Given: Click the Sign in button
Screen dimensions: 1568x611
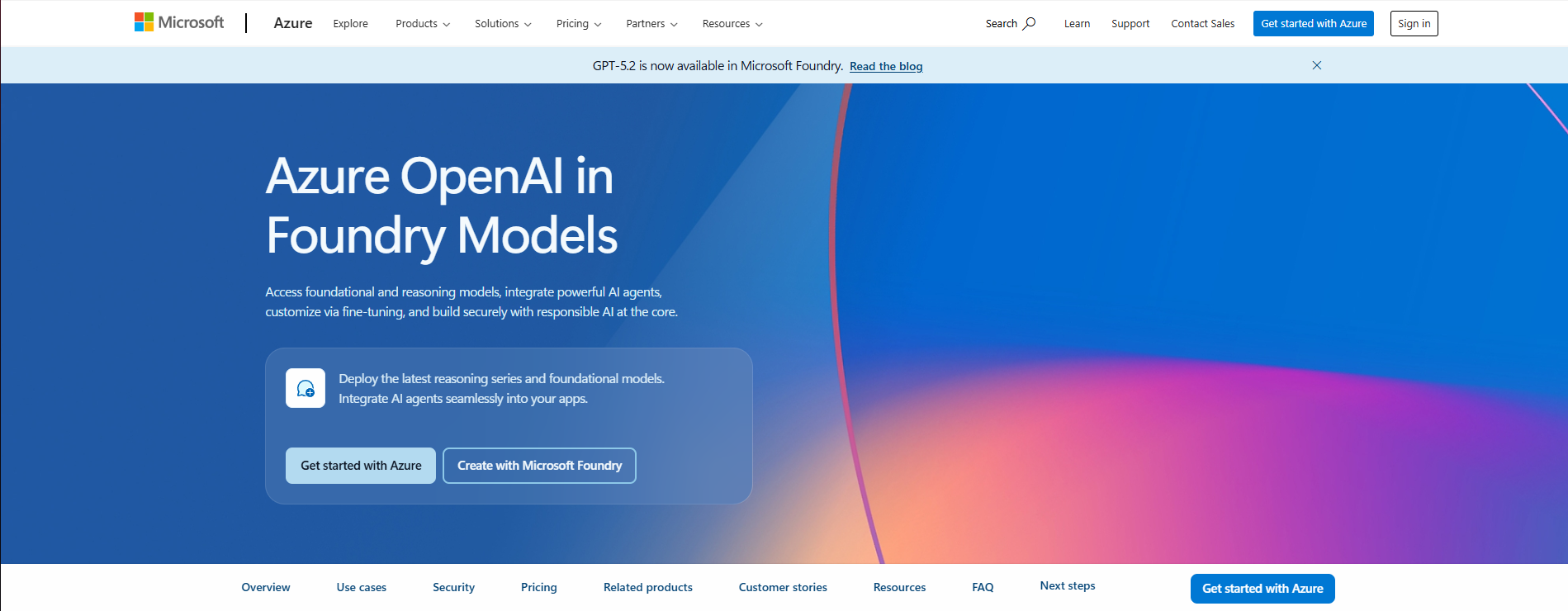Looking at the screenshot, I should pyautogui.click(x=1414, y=23).
